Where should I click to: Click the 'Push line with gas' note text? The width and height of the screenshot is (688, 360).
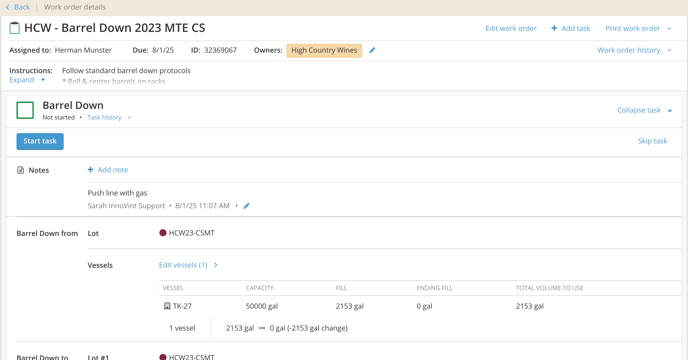[x=117, y=193]
